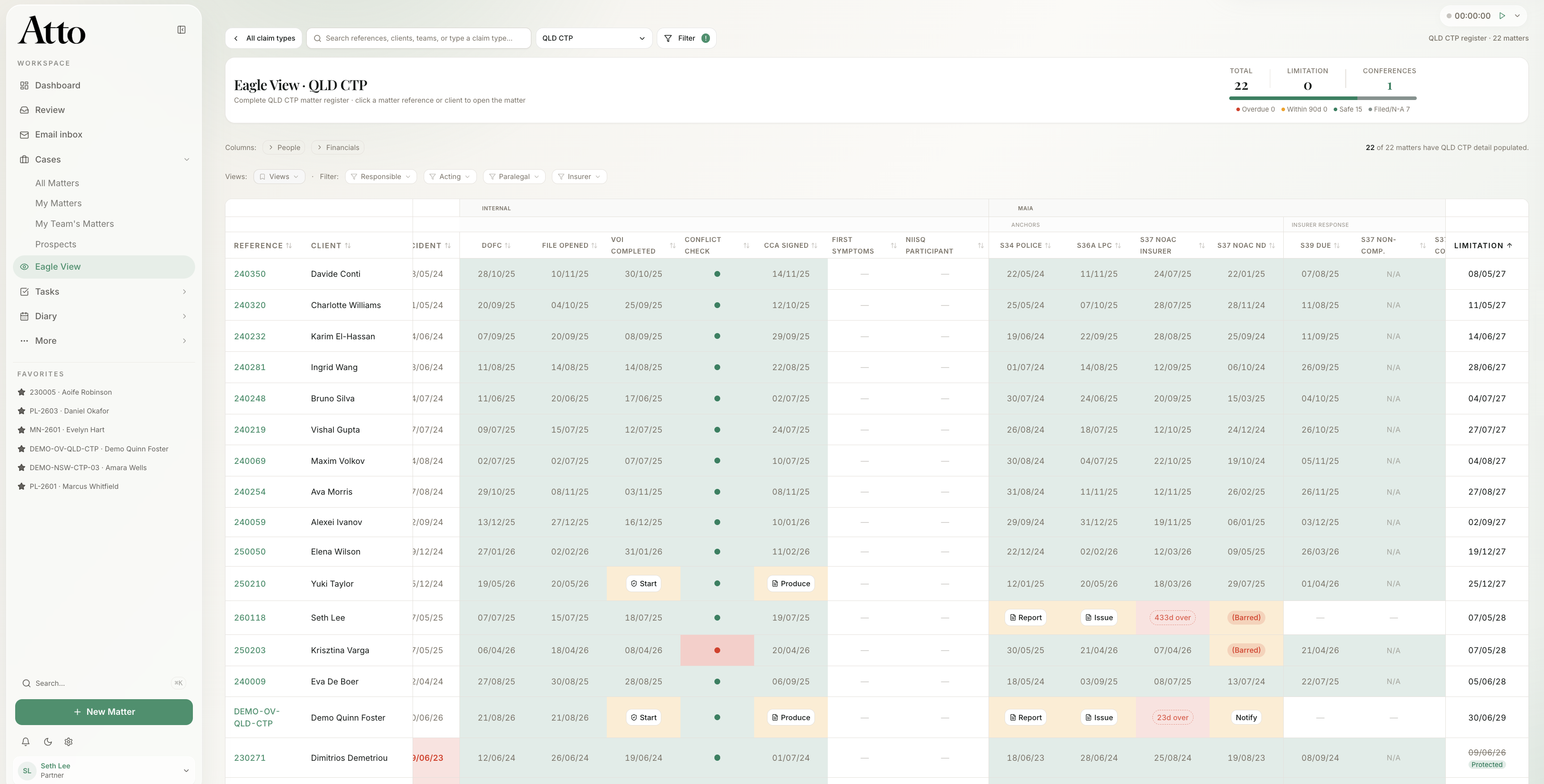The width and height of the screenshot is (1544, 784).
Task: Expand timer options chevron
Action: point(1517,16)
